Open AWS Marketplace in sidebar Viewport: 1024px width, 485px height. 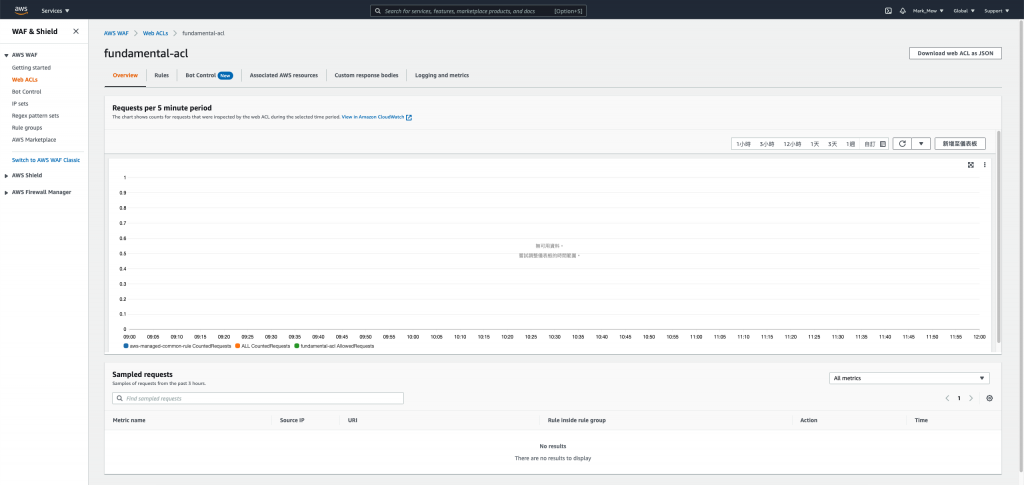[x=34, y=140]
